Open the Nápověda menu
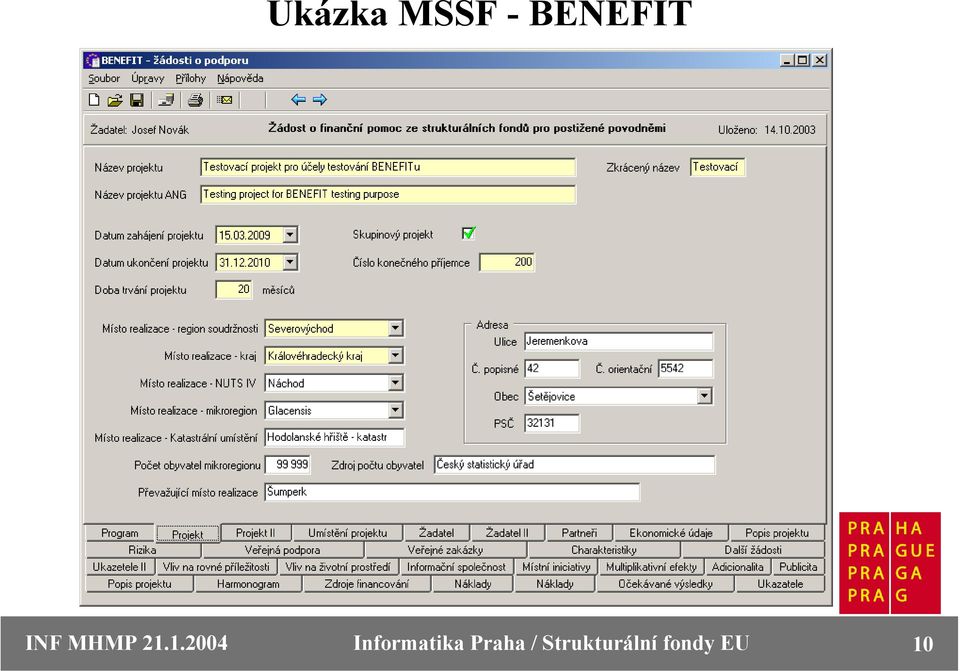This screenshot has width=960, height=671. pyautogui.click(x=240, y=78)
